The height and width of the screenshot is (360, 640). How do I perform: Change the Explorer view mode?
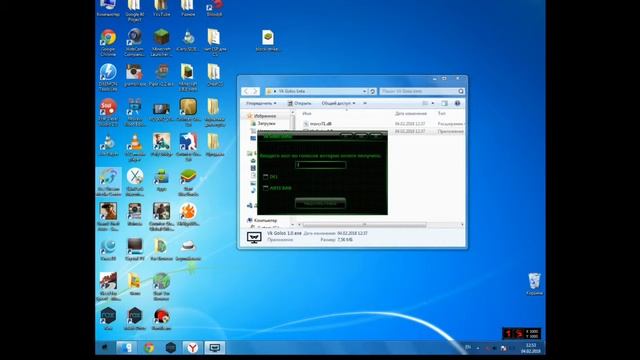425,103
